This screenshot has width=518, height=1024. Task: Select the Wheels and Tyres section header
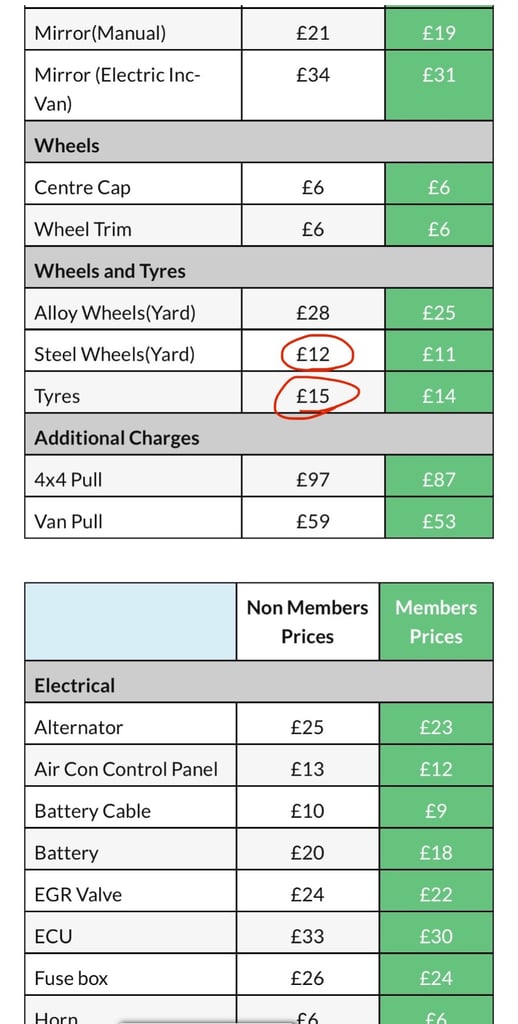[110, 271]
